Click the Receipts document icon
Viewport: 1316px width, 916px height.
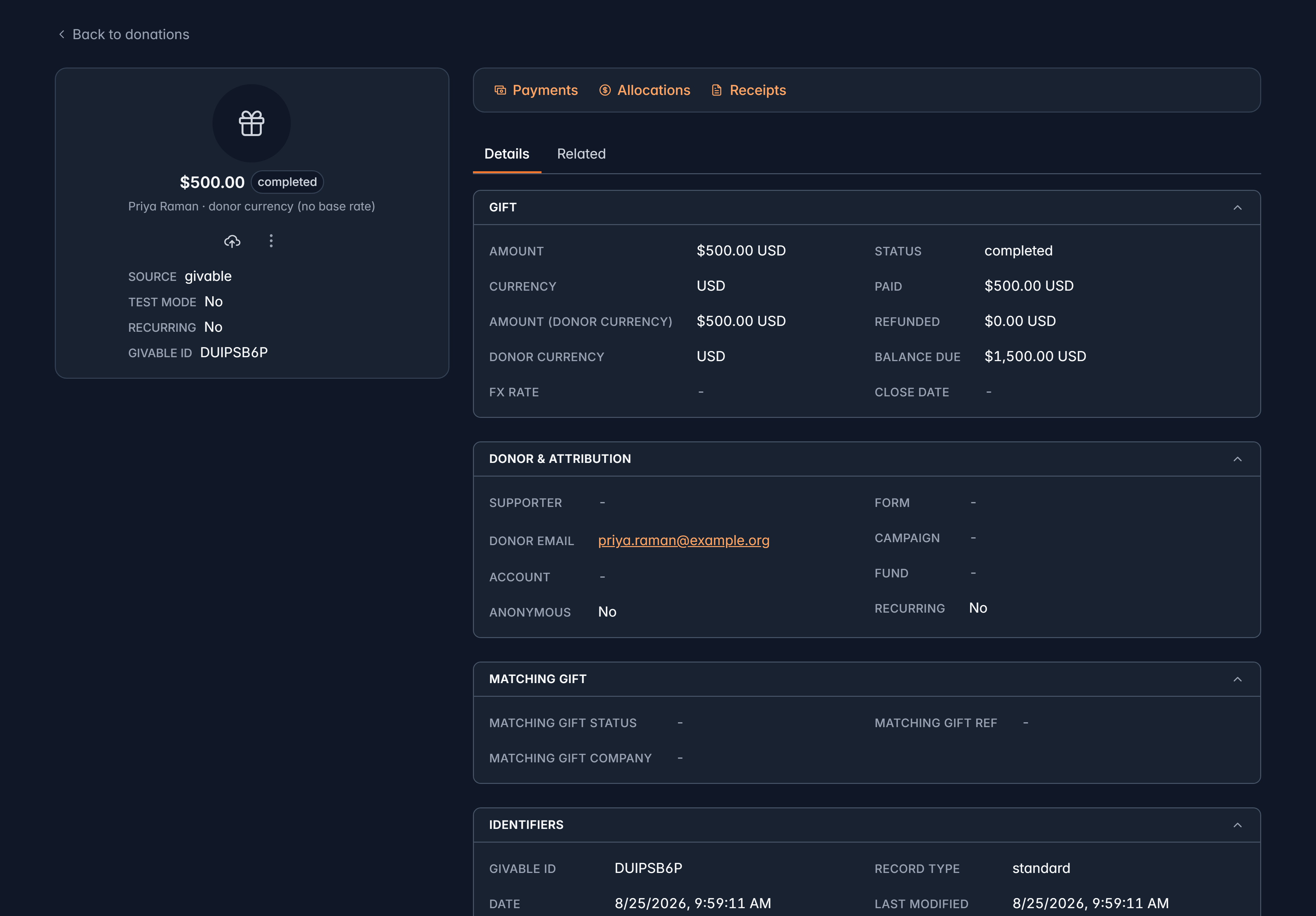[x=716, y=90]
